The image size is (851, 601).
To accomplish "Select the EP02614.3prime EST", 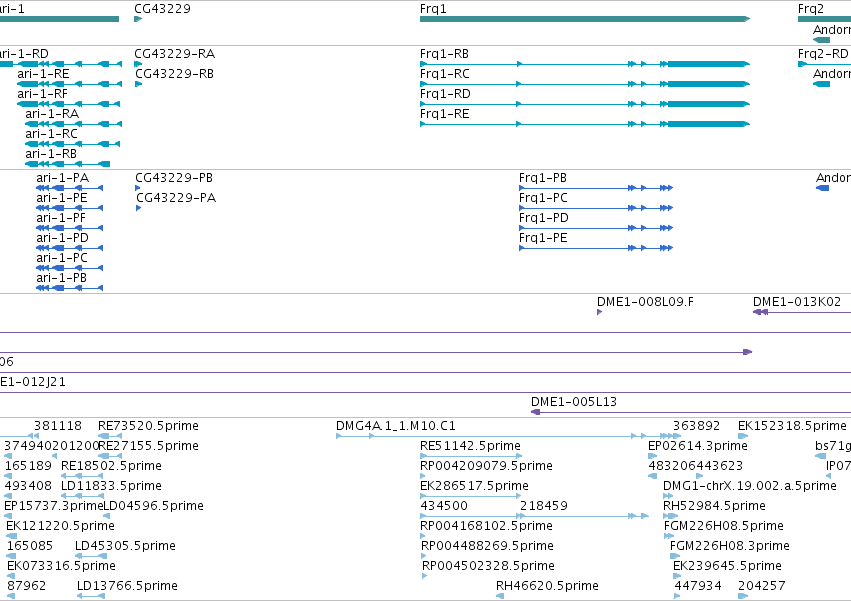I will point(652,456).
